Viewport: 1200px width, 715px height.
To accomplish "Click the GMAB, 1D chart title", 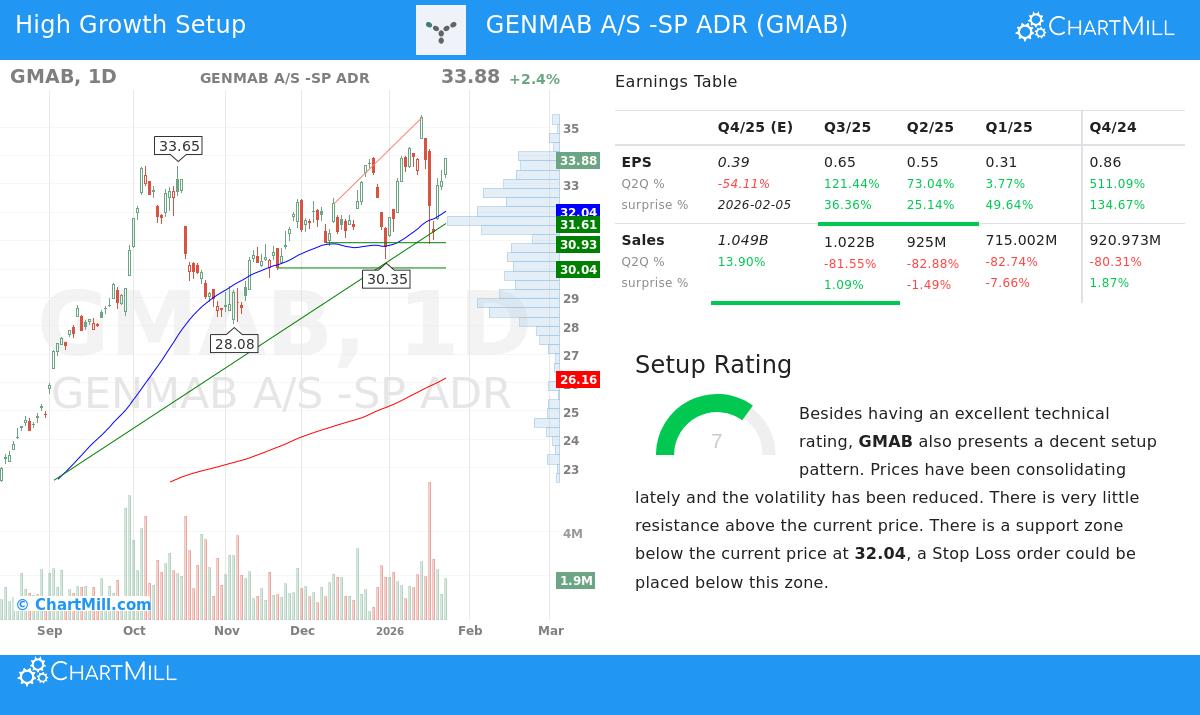I will coord(62,76).
